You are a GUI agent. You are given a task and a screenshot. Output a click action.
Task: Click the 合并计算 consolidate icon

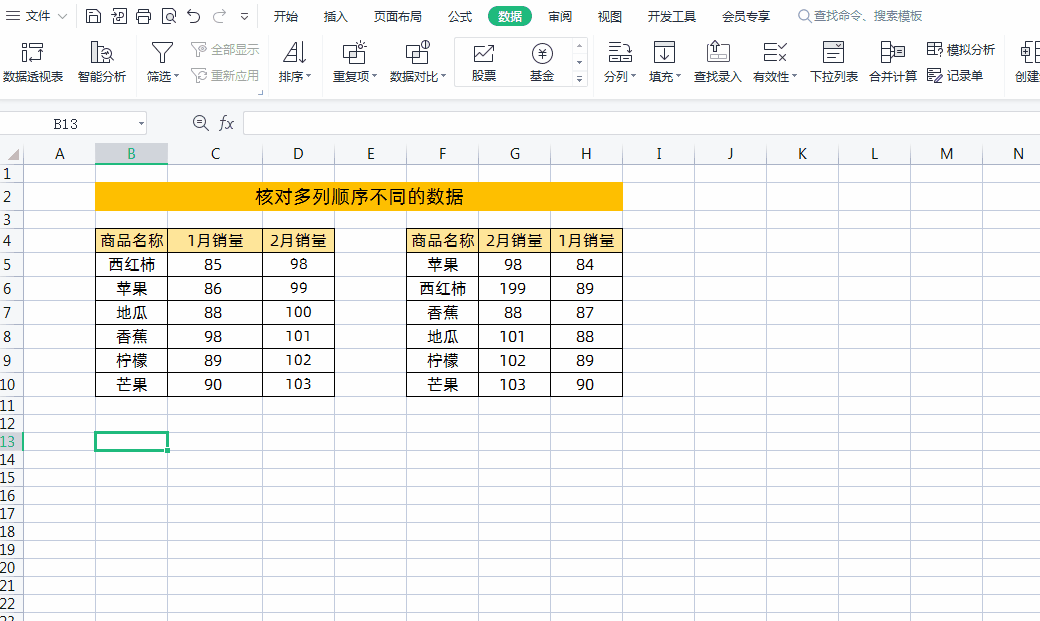[x=893, y=62]
